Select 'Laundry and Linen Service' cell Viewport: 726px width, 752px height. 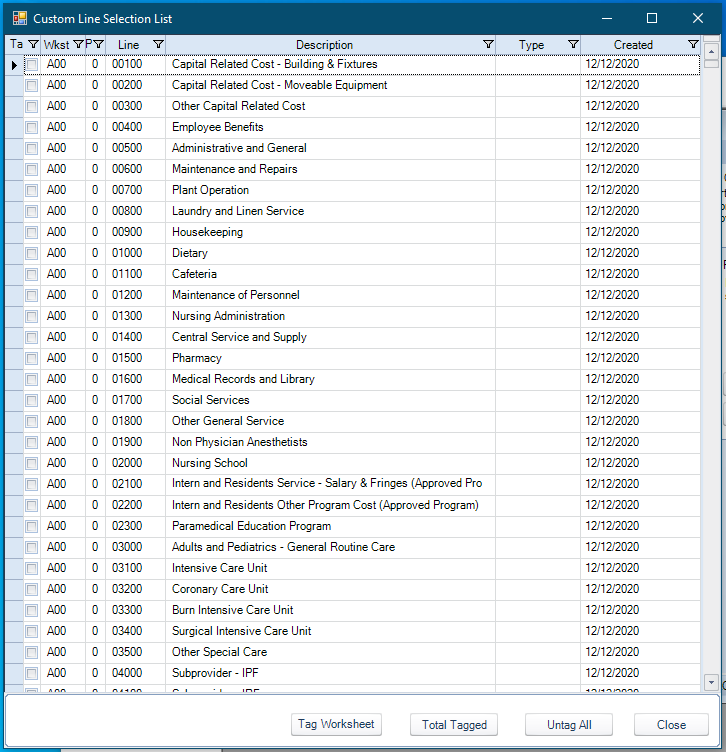[330, 212]
